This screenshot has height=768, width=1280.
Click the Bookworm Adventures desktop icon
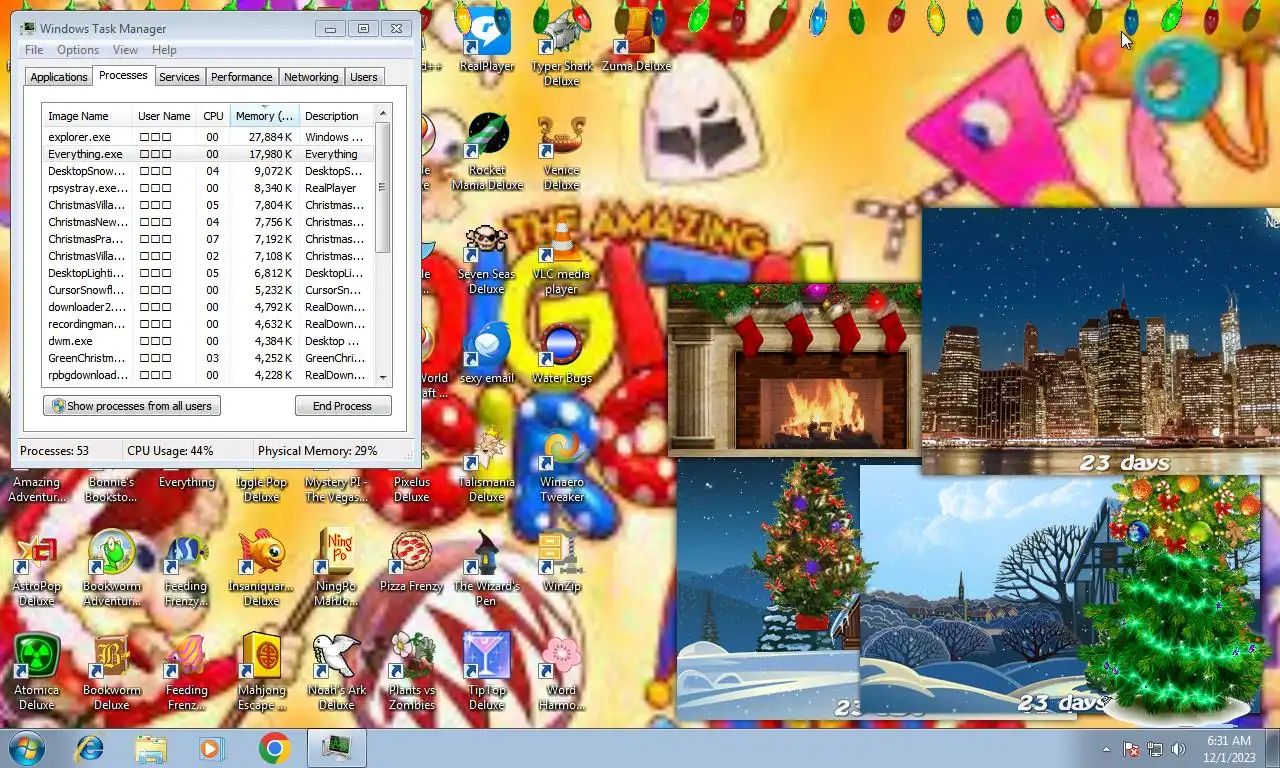click(111, 568)
